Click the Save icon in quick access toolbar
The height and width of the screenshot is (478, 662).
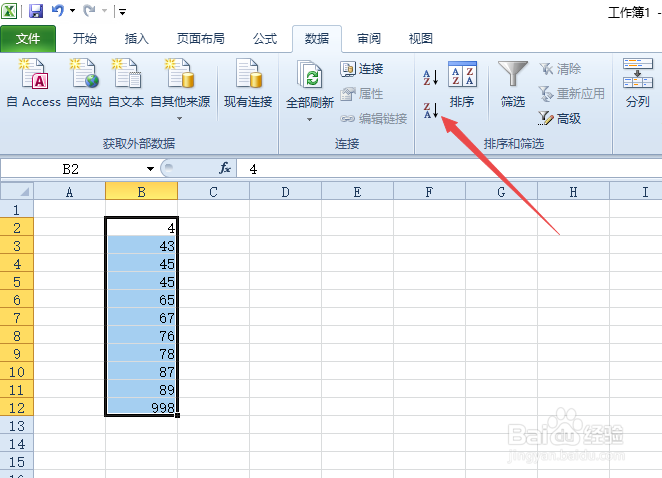click(36, 11)
